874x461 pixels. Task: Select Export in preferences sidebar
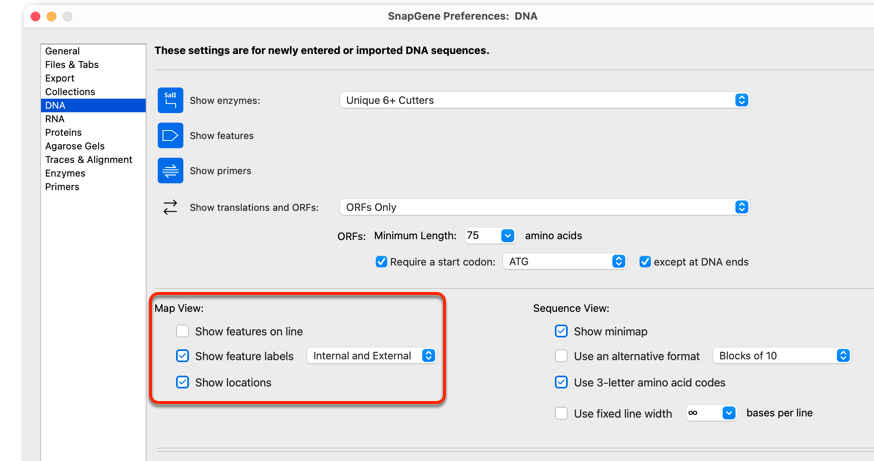[93, 78]
